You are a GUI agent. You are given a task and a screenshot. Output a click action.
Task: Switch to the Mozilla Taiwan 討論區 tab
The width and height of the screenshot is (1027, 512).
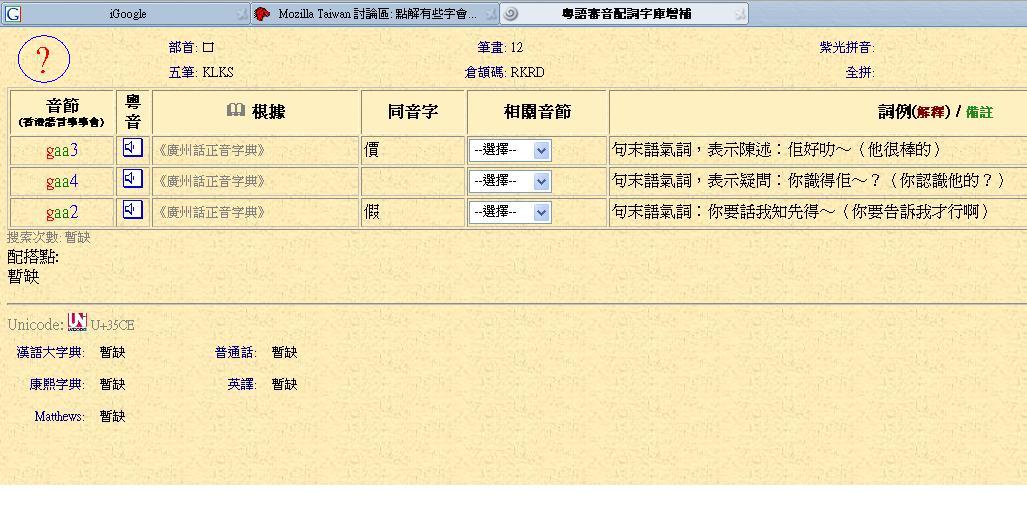[x=376, y=14]
